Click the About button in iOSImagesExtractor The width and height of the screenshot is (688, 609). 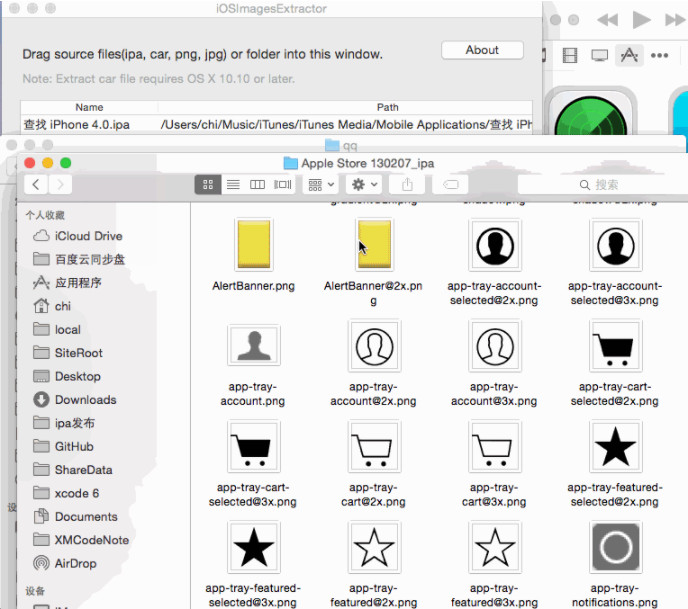482,50
